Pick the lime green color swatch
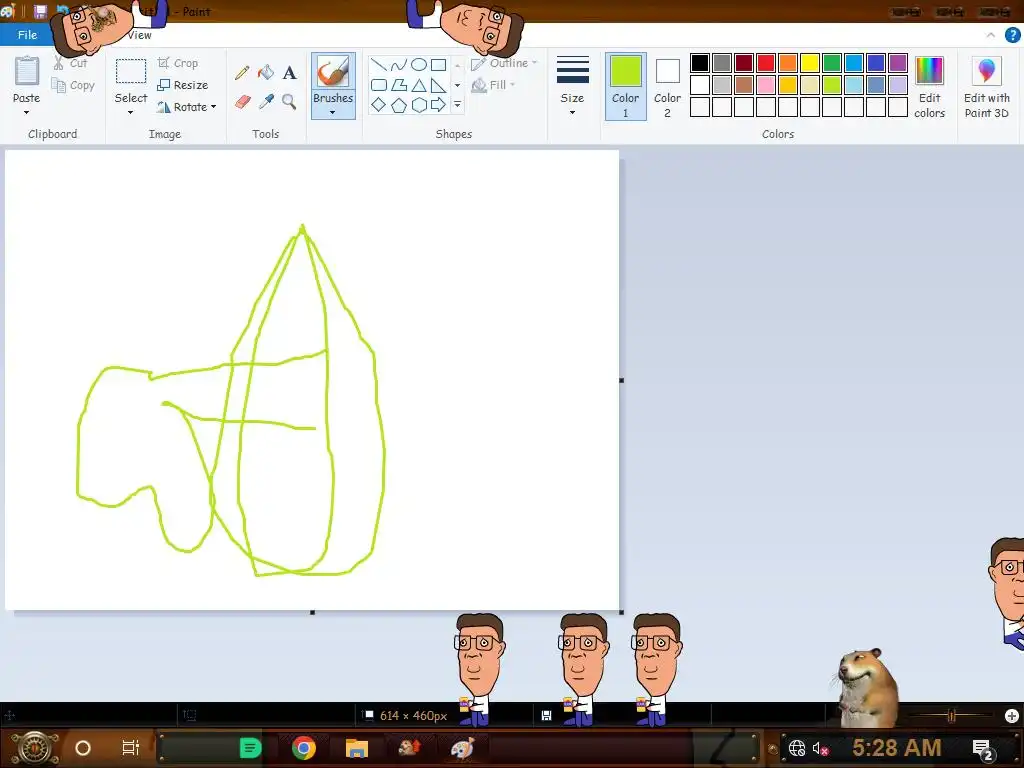Viewport: 1024px width, 768px height. coord(832,85)
